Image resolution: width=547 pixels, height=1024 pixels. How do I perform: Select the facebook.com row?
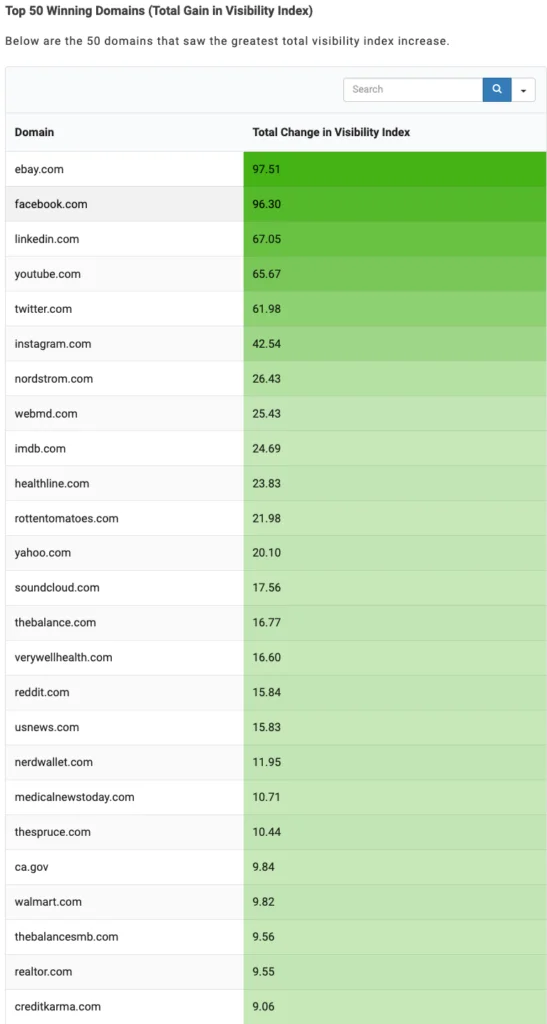275,204
